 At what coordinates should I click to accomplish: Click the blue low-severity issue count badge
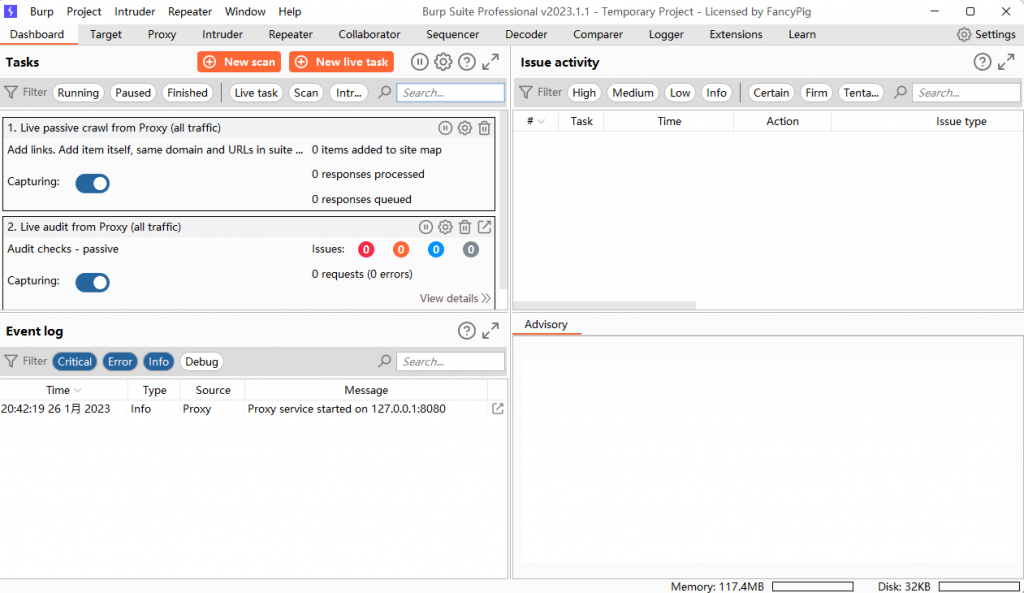[436, 249]
